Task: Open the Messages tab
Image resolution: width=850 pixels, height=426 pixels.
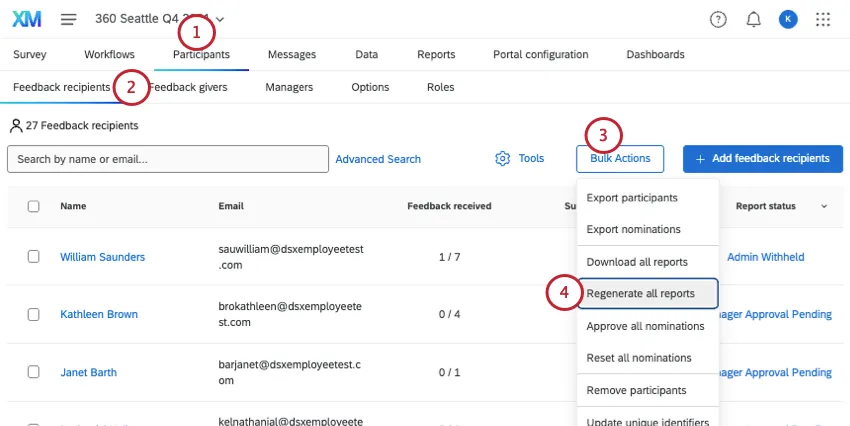Action: pyautogui.click(x=292, y=55)
